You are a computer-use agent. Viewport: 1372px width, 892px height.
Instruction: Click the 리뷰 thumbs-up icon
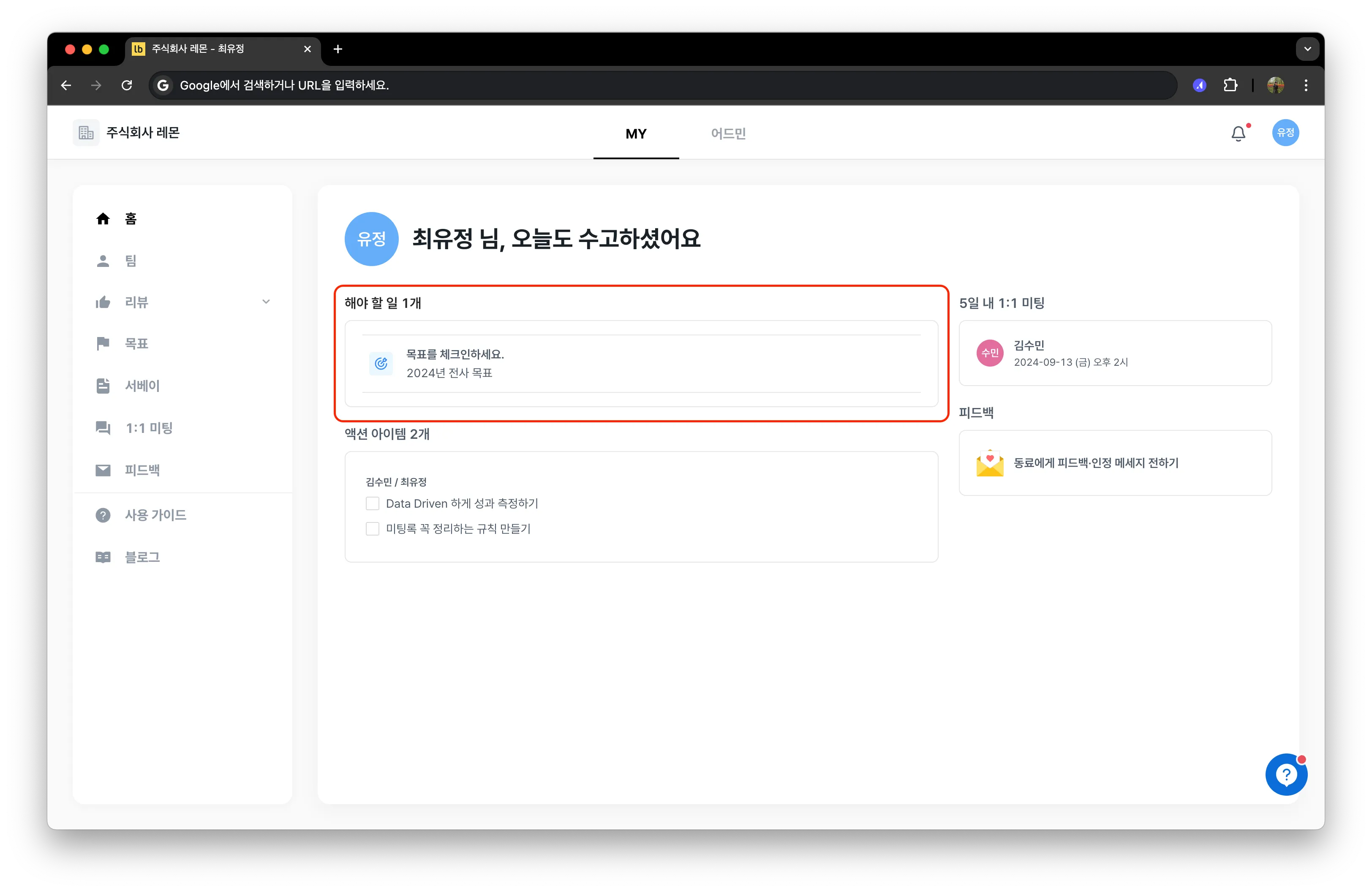pos(103,302)
